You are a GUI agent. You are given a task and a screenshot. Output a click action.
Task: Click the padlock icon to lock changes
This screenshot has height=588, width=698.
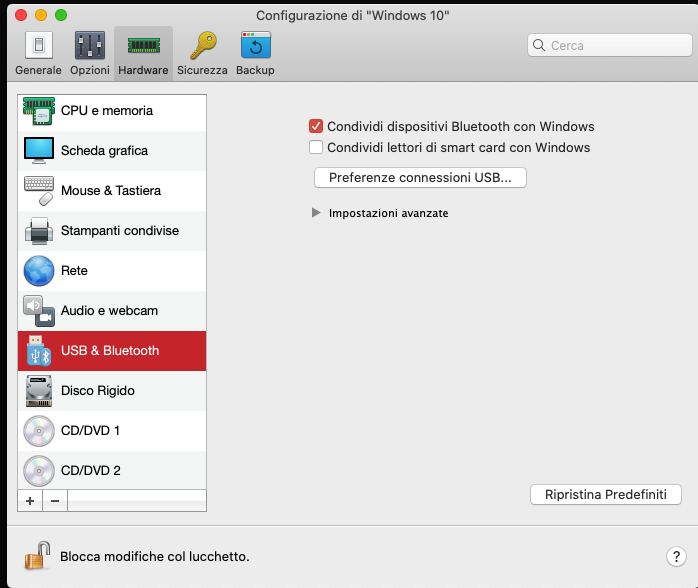37,556
